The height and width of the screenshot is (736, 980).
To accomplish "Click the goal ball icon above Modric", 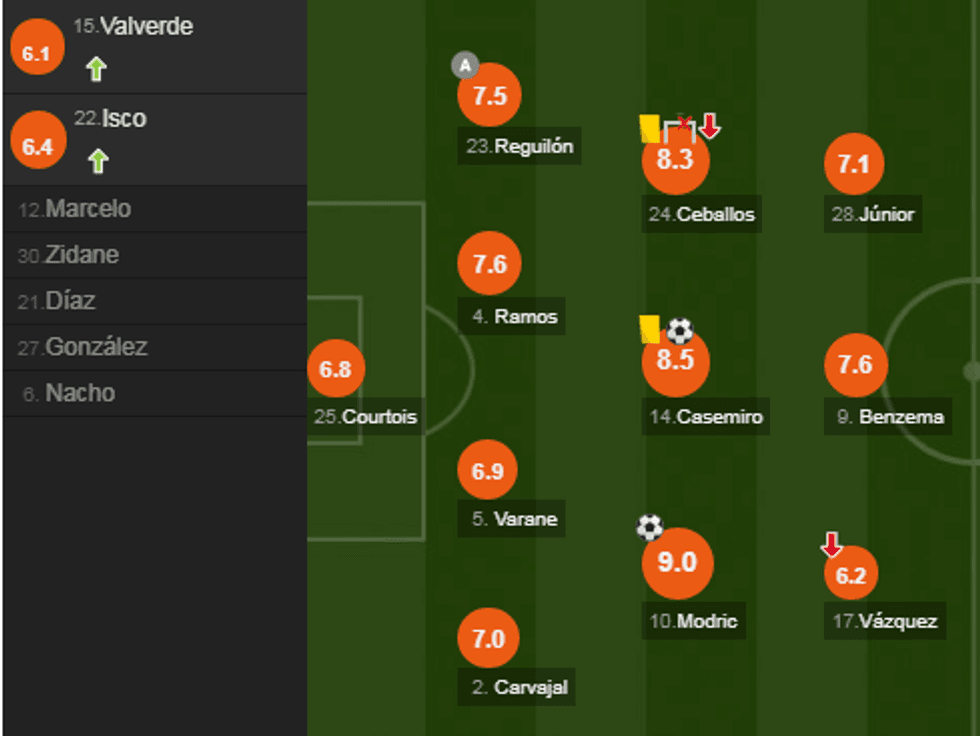I will pyautogui.click(x=650, y=527).
